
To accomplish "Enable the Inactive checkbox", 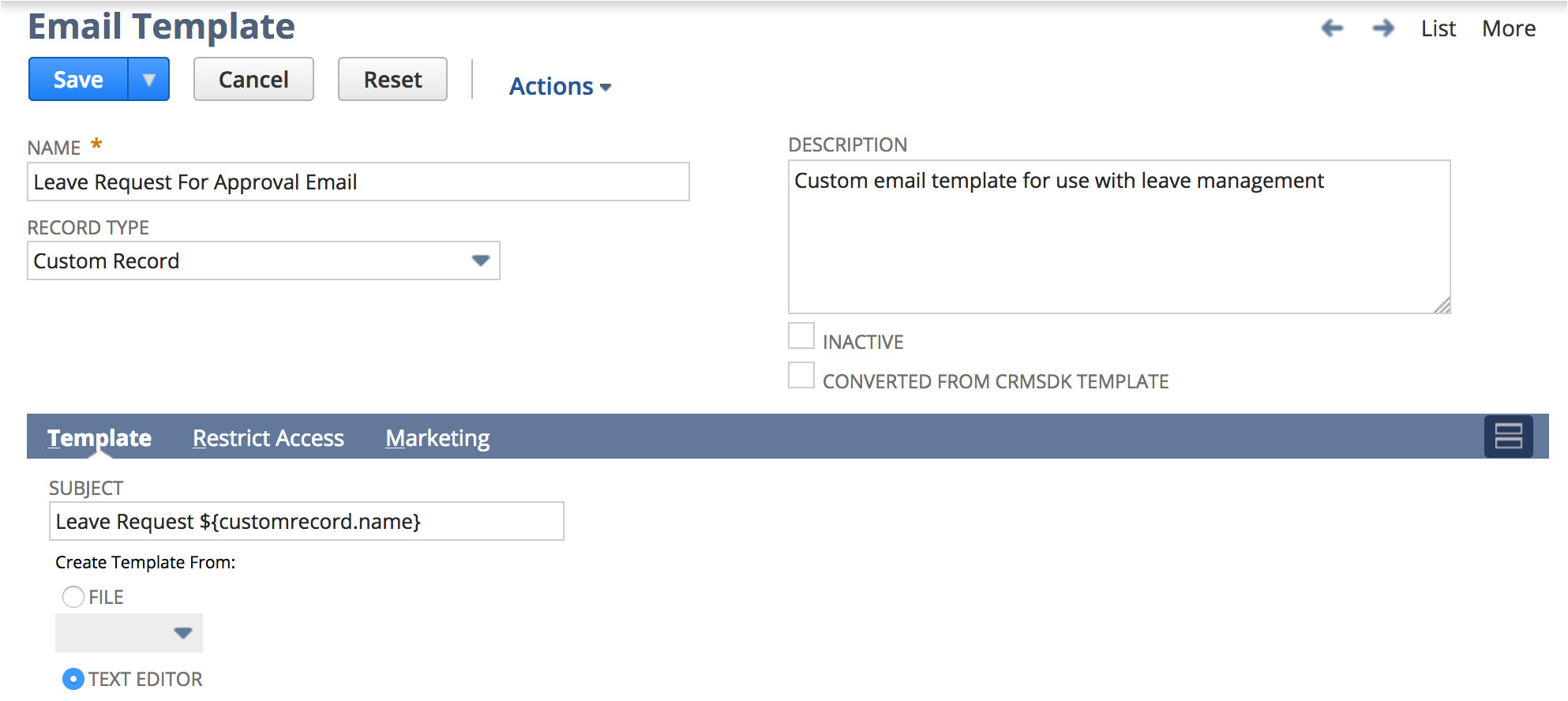I will (x=801, y=336).
